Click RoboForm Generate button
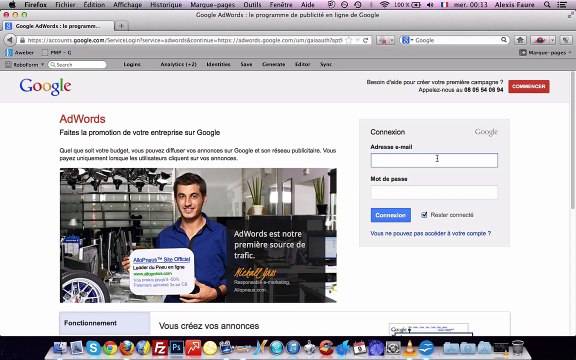The image size is (576, 360). 273,64
